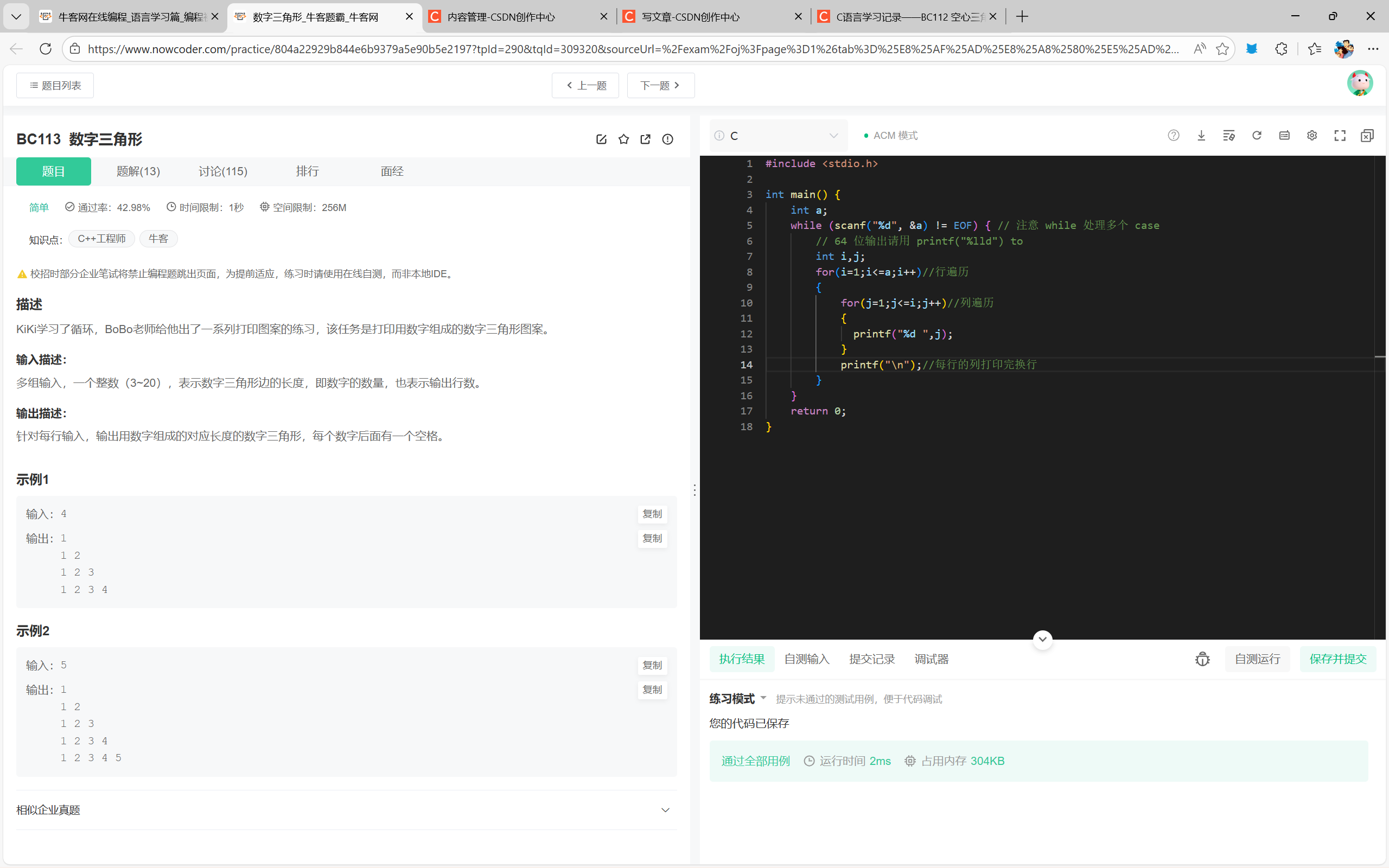The image size is (1389, 868).
Task: Select the 自测输入 tab
Action: coord(806,659)
